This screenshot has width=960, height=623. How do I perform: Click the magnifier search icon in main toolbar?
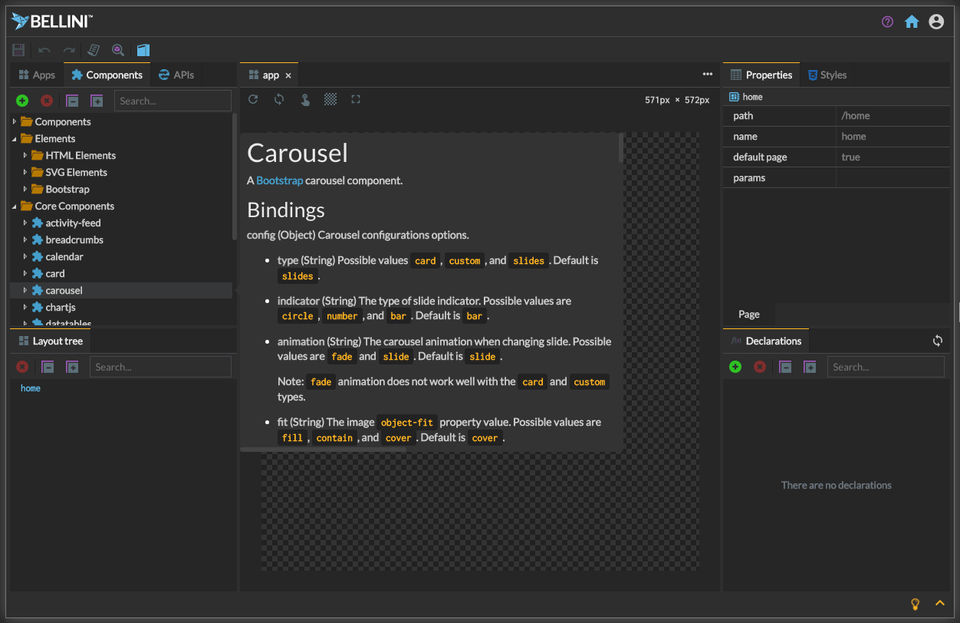point(118,50)
